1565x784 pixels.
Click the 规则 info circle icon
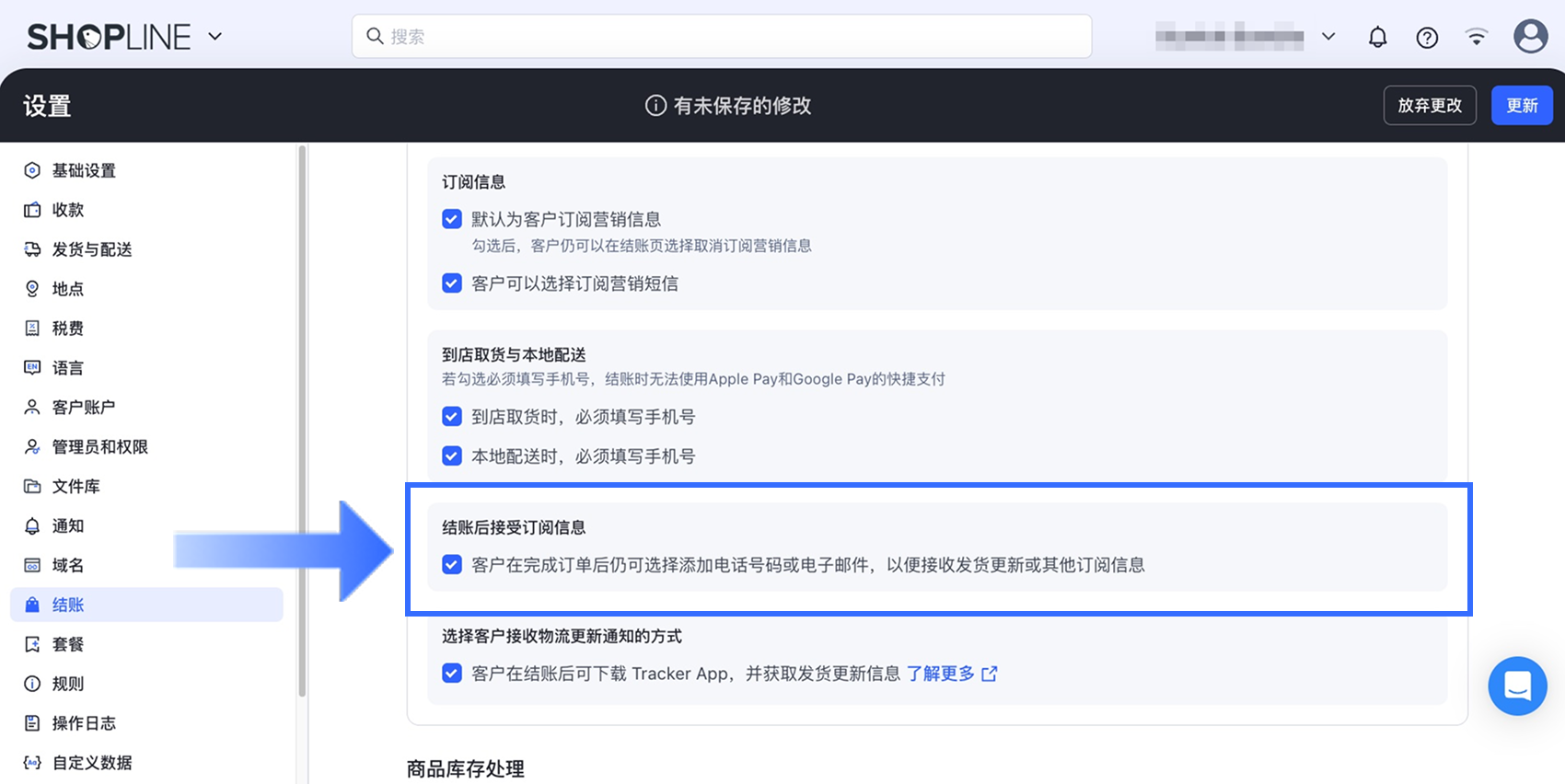click(x=32, y=684)
